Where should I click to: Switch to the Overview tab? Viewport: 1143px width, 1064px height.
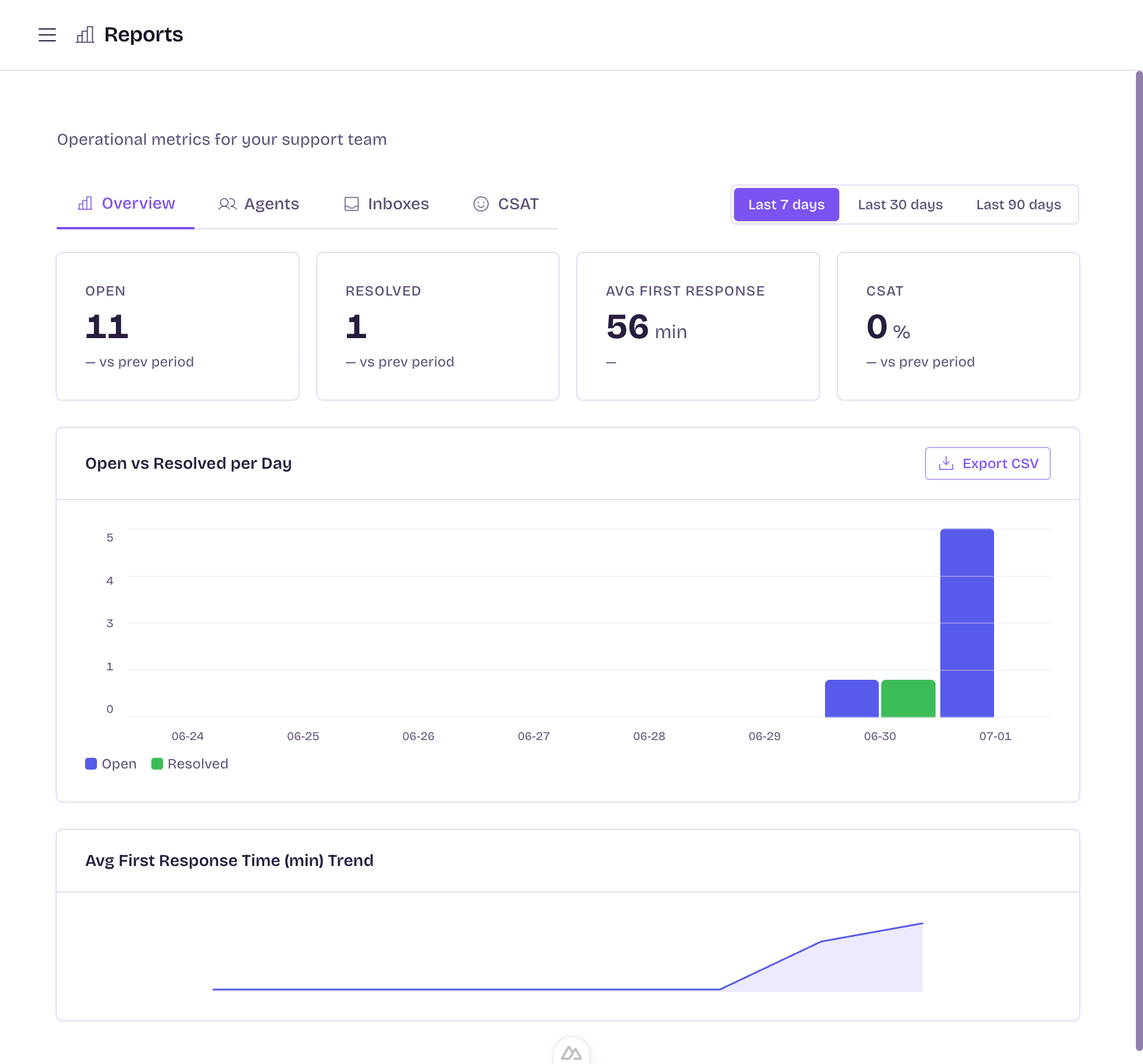tap(126, 204)
